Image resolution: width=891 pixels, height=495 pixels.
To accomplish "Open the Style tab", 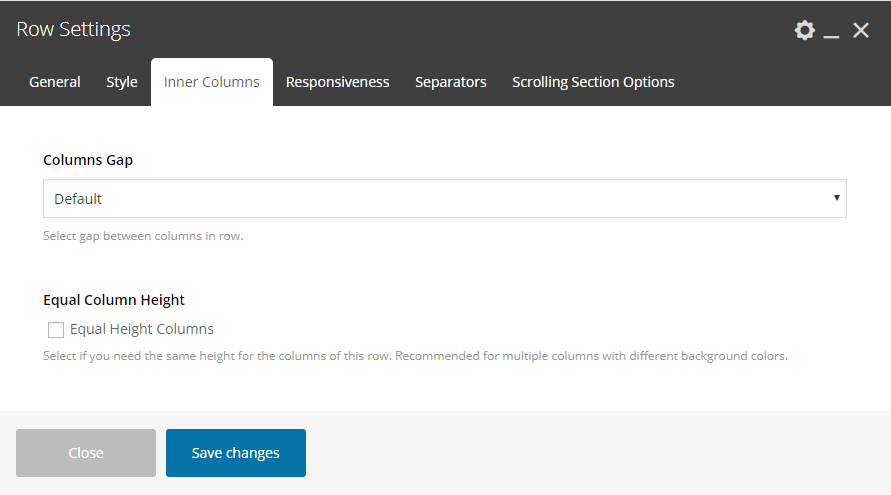I will pos(122,82).
